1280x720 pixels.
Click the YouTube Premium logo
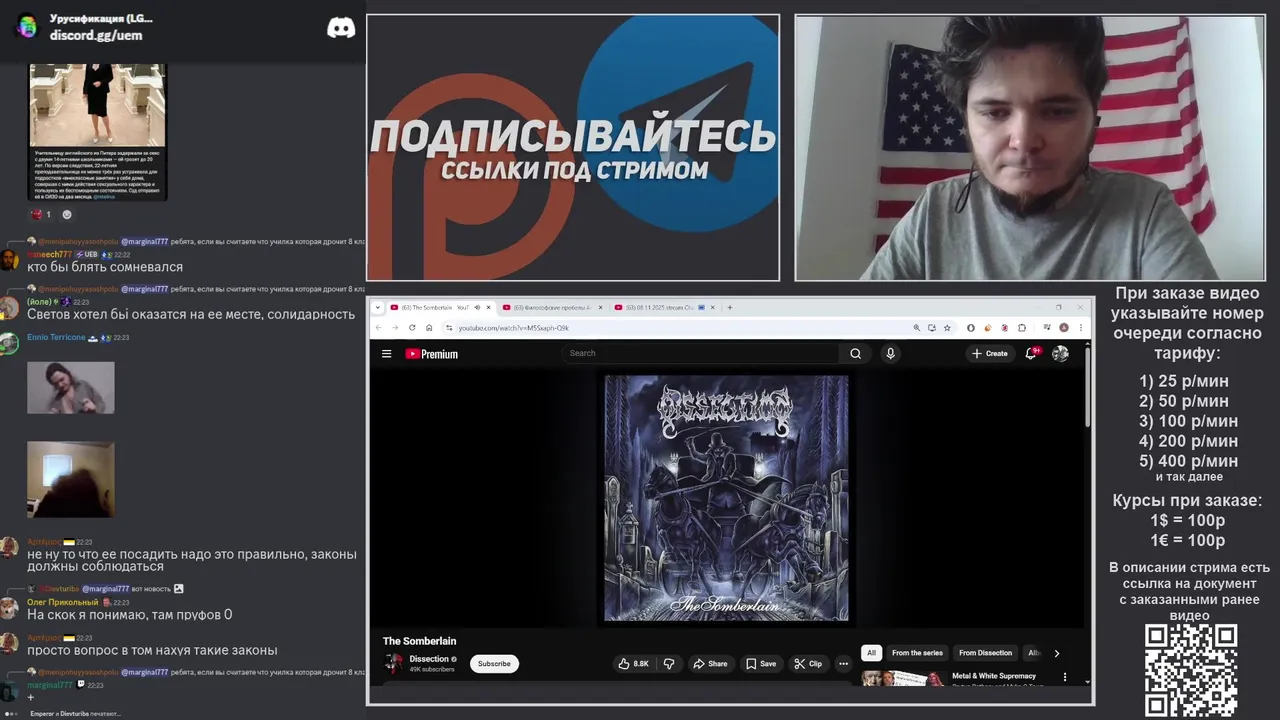pos(431,353)
